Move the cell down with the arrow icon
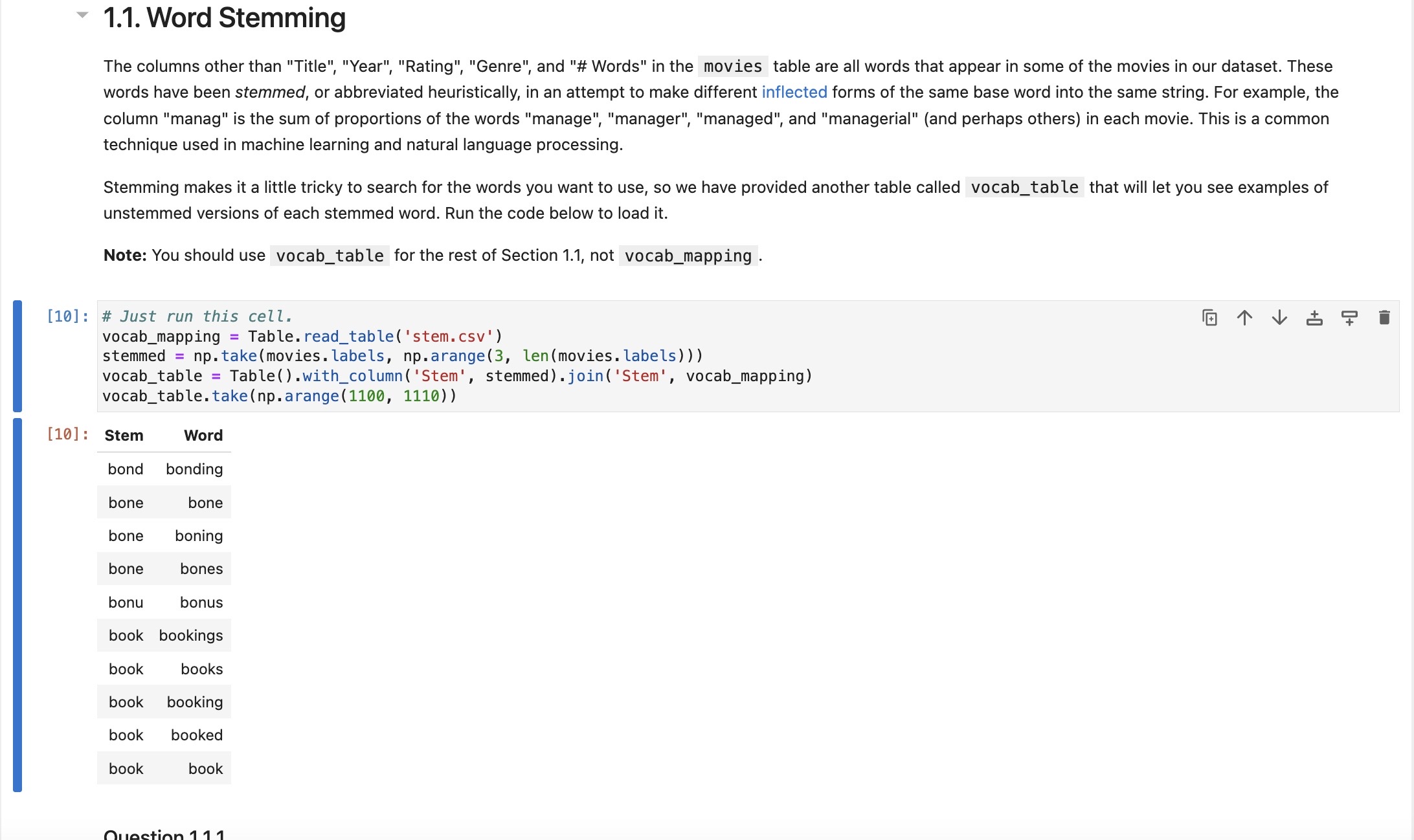The width and height of the screenshot is (1414, 840). [x=1279, y=318]
